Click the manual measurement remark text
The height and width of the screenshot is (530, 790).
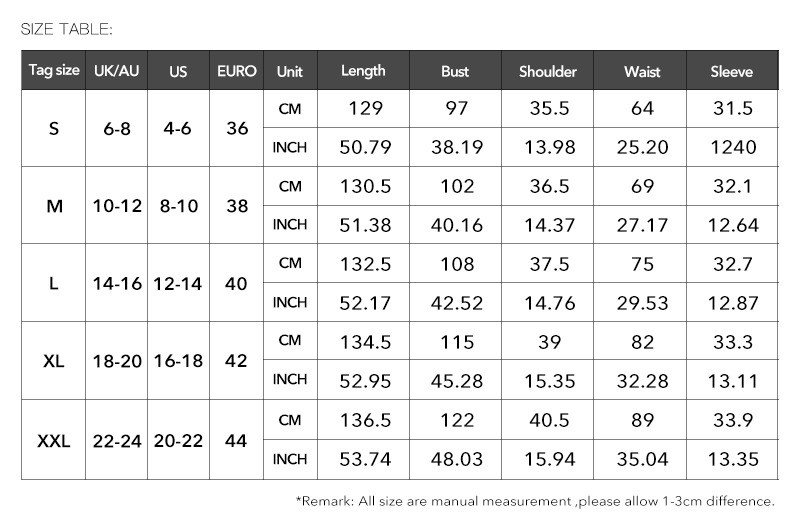pos(535,500)
